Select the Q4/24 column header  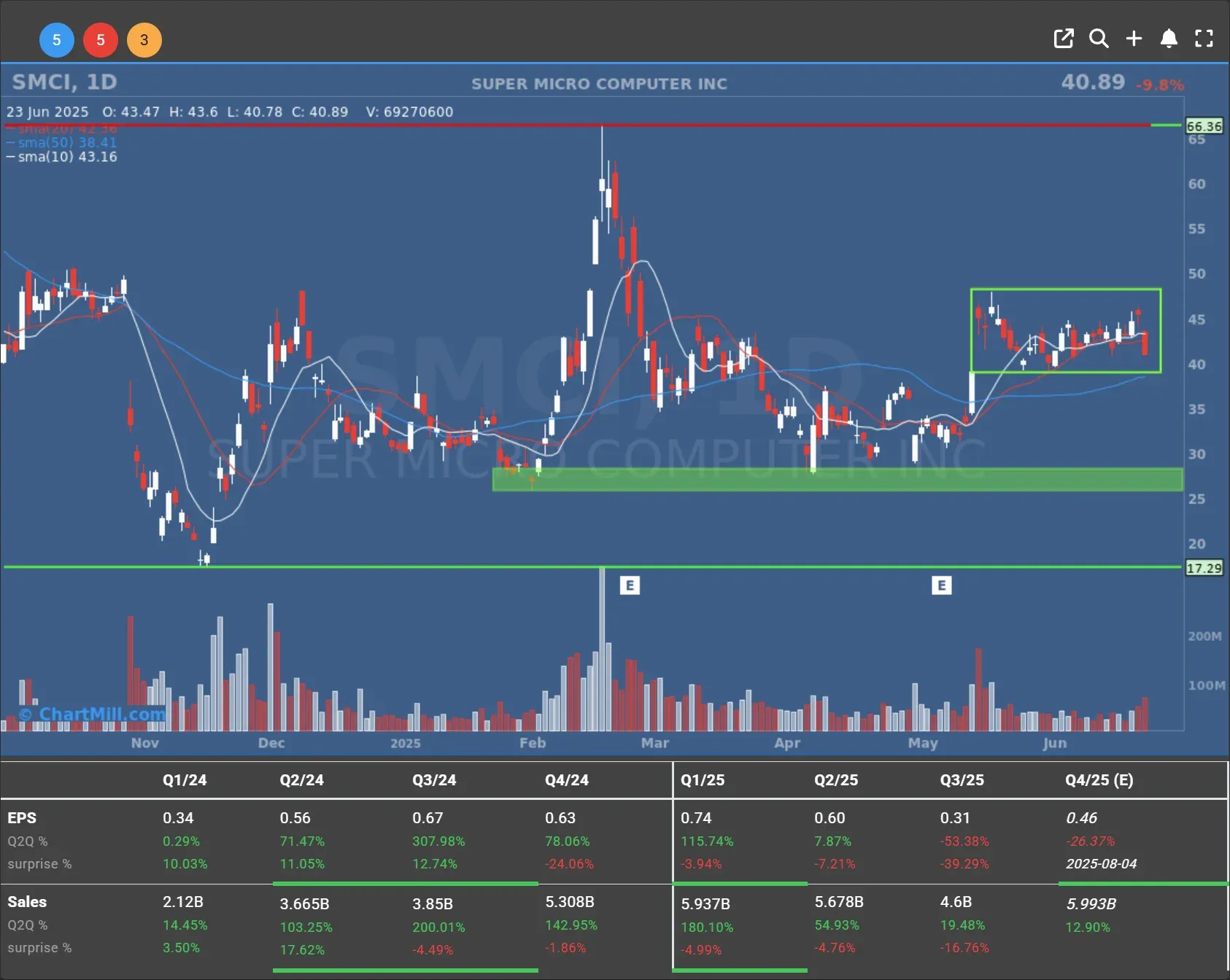coord(567,779)
